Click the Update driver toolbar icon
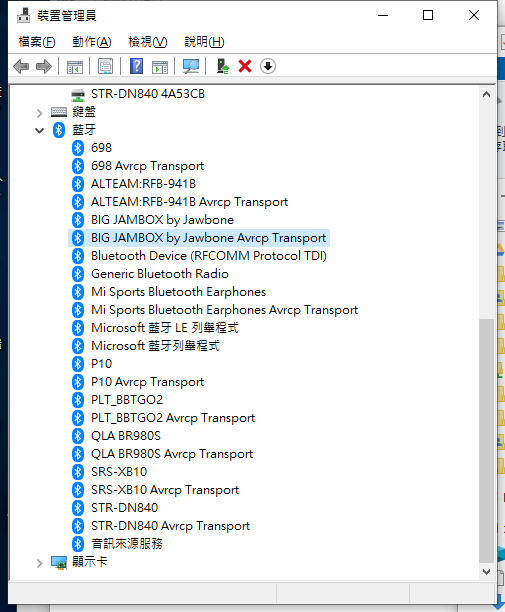The height and width of the screenshot is (612, 505). click(x=223, y=66)
